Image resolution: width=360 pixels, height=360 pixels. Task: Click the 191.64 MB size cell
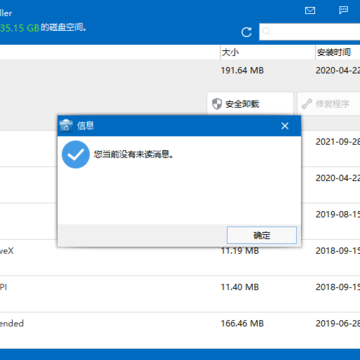(x=242, y=70)
